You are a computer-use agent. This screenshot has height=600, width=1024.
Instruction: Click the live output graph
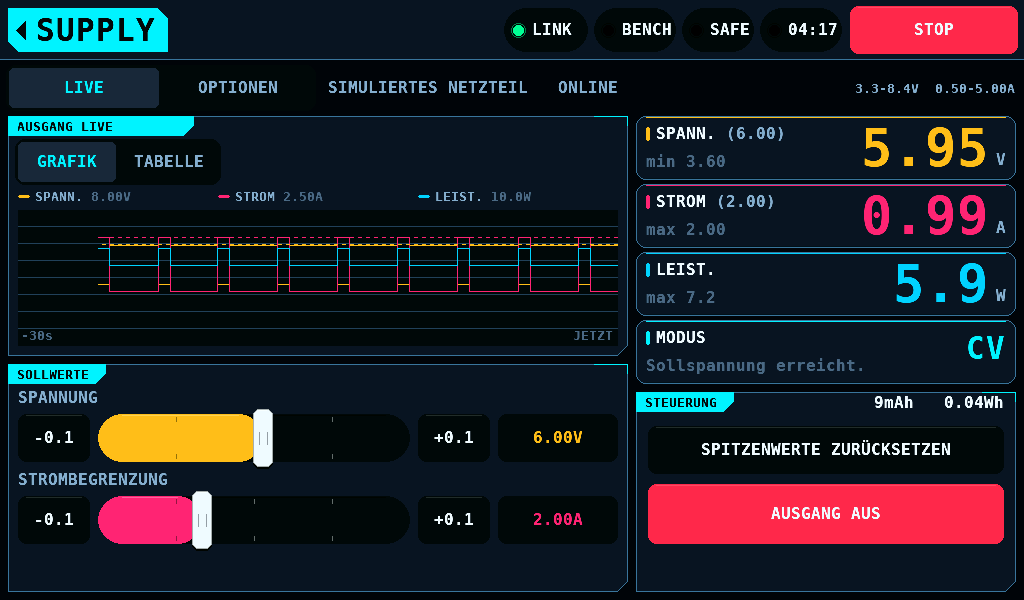click(x=318, y=277)
